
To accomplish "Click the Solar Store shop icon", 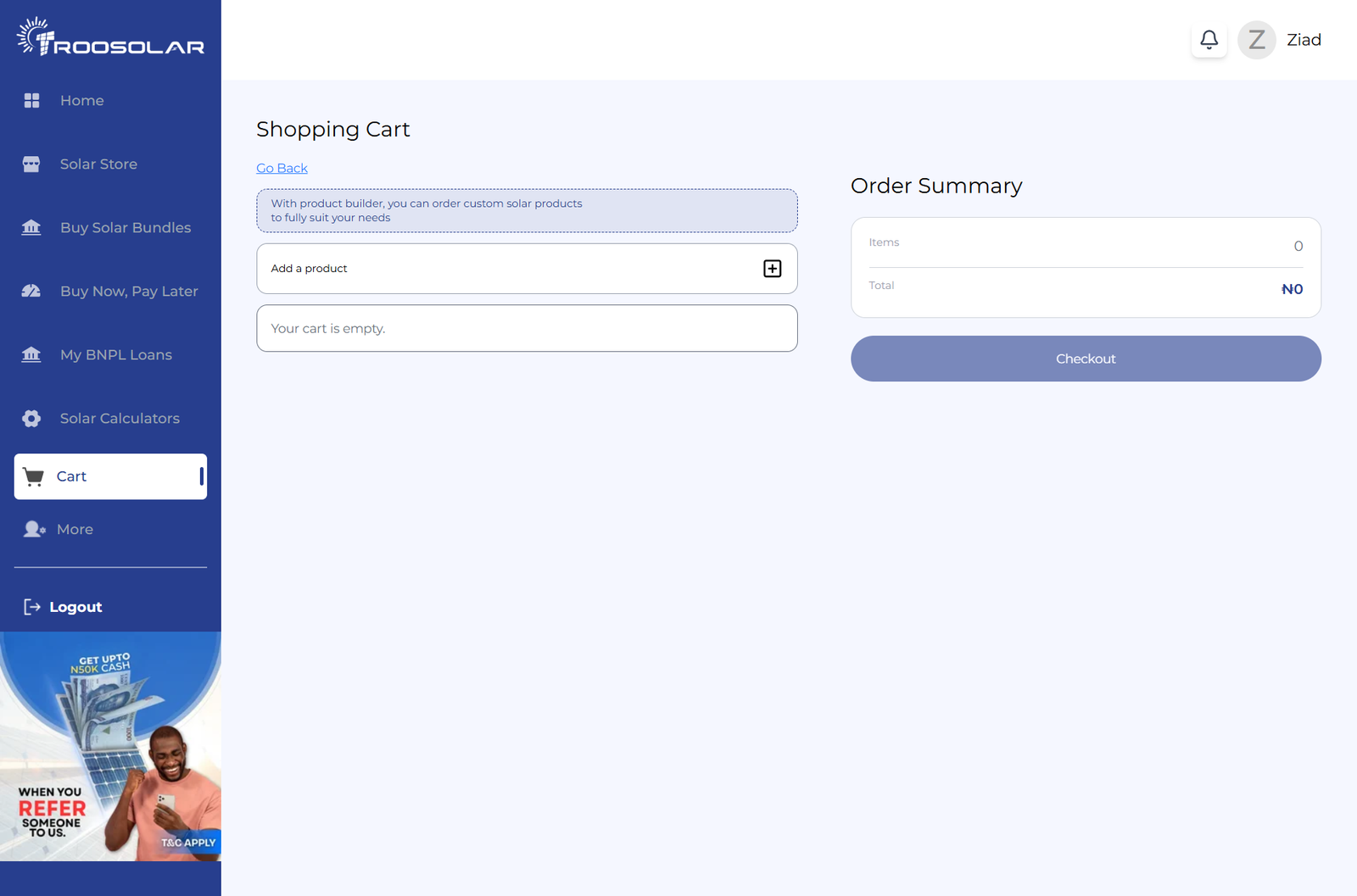I will 31,164.
